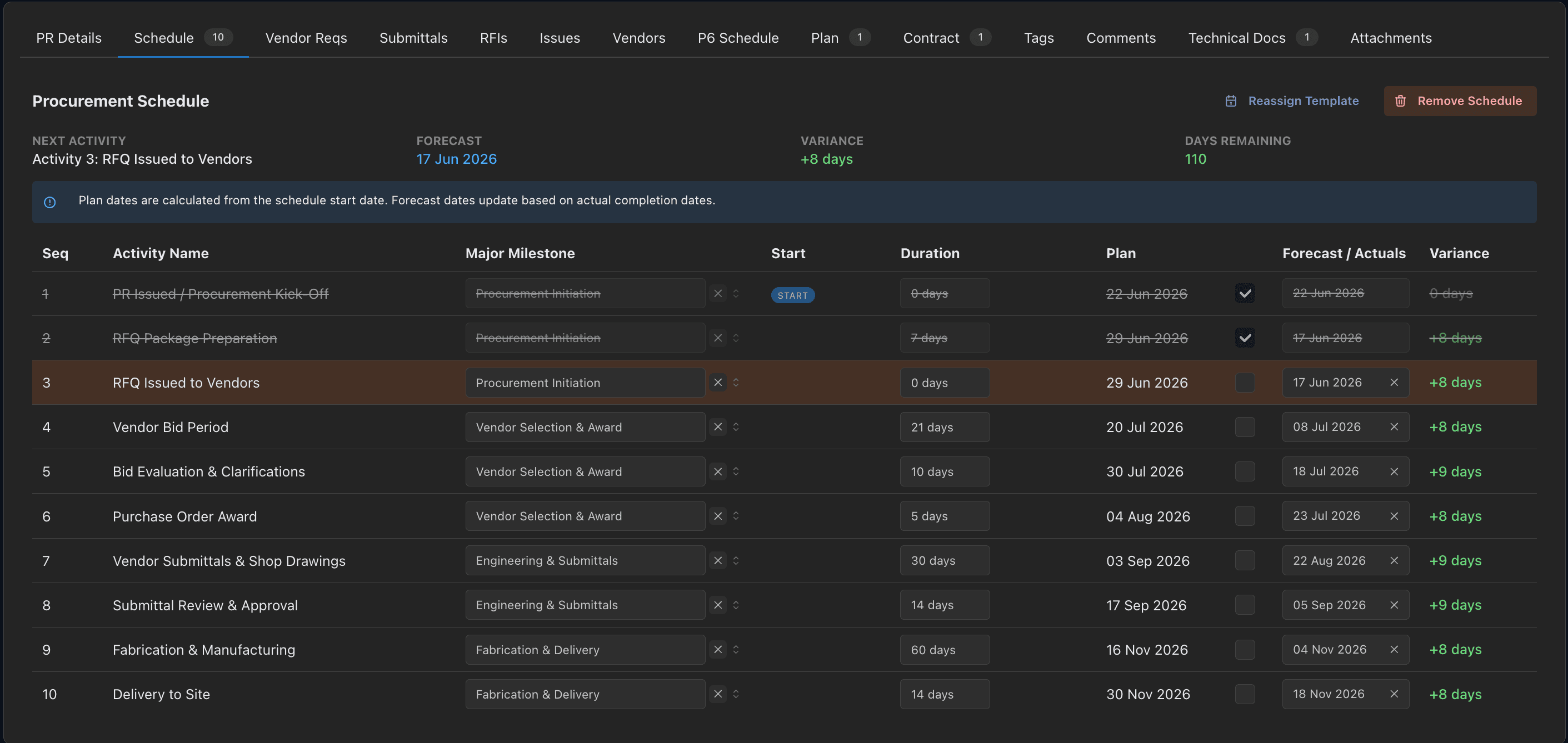1568x743 pixels.
Task: Click Remove Schedule button
Action: (1460, 101)
